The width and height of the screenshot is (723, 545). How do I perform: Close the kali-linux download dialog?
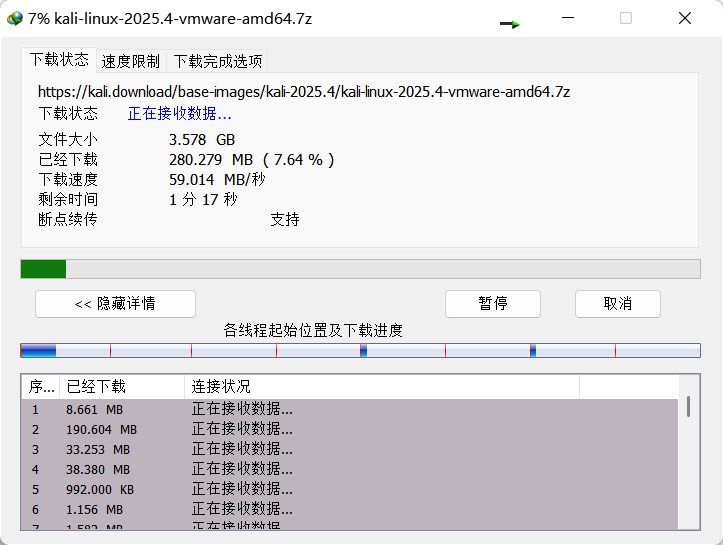[x=685, y=18]
